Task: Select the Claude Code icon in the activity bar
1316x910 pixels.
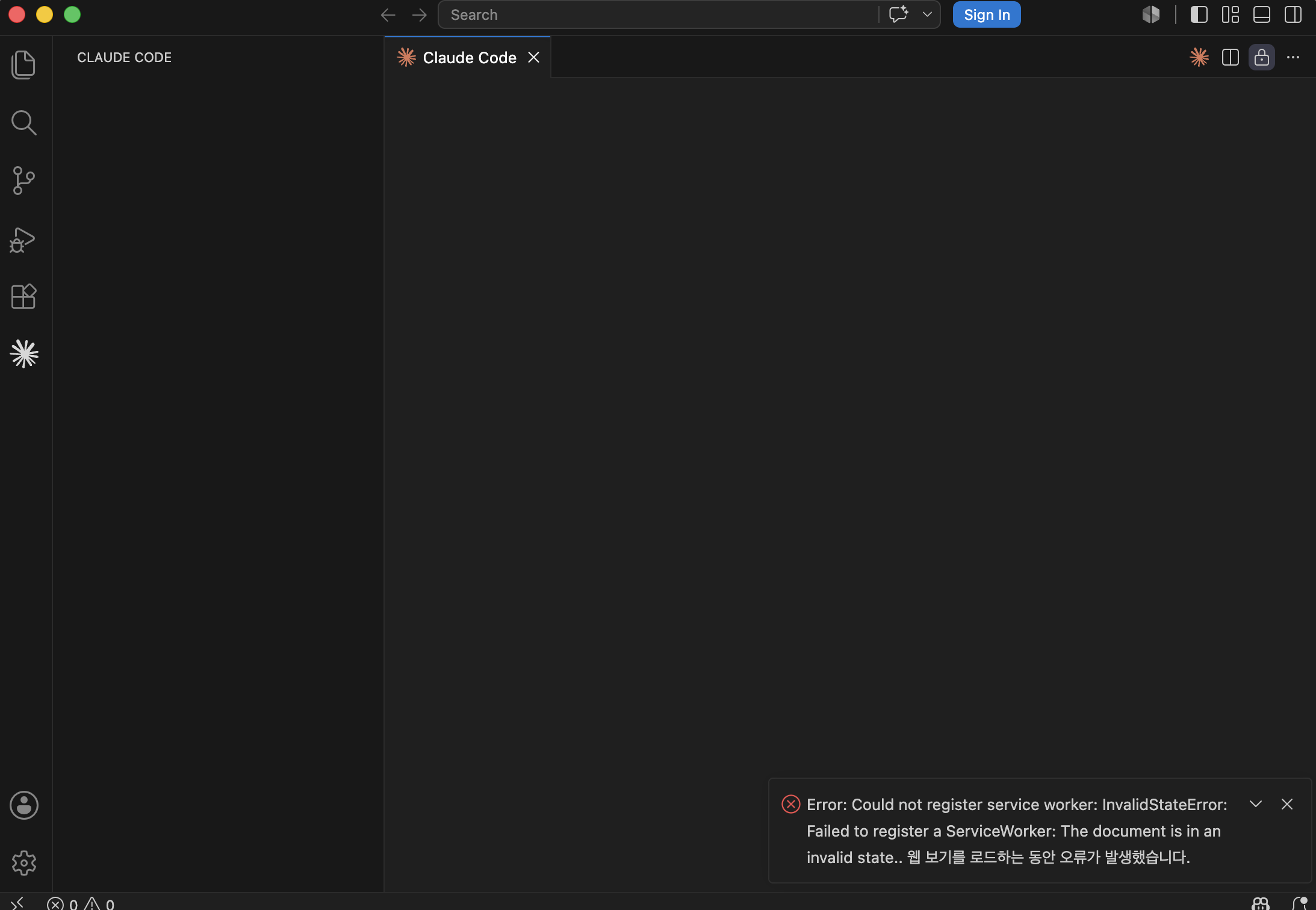Action: [24, 354]
